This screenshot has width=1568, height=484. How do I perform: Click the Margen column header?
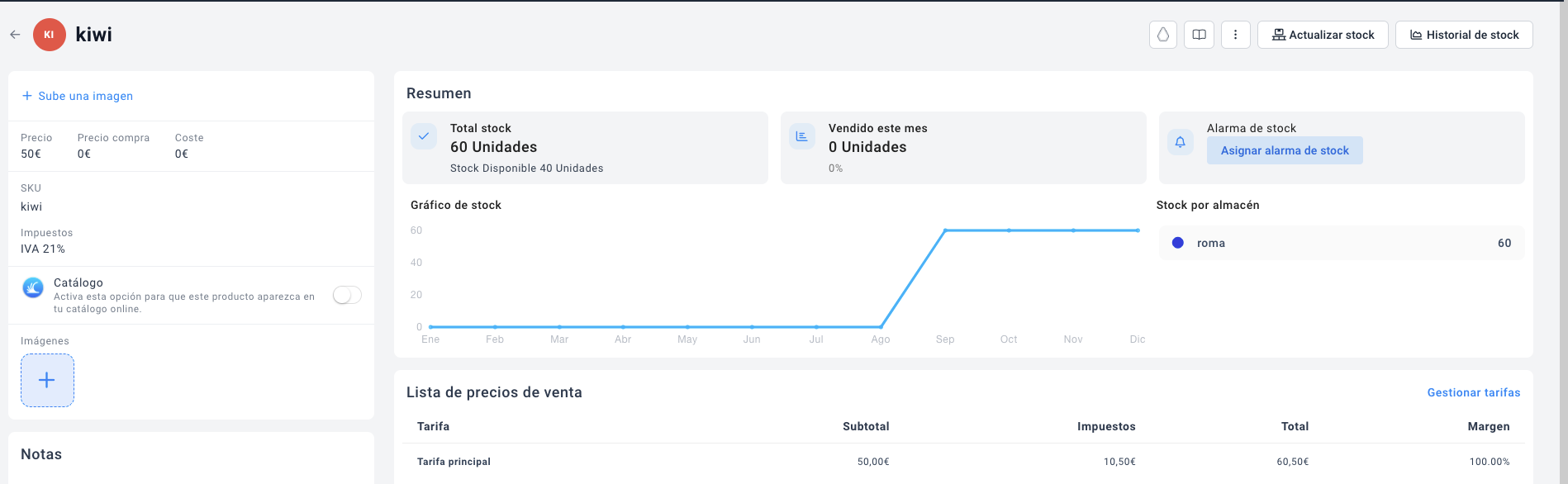pos(1488,426)
